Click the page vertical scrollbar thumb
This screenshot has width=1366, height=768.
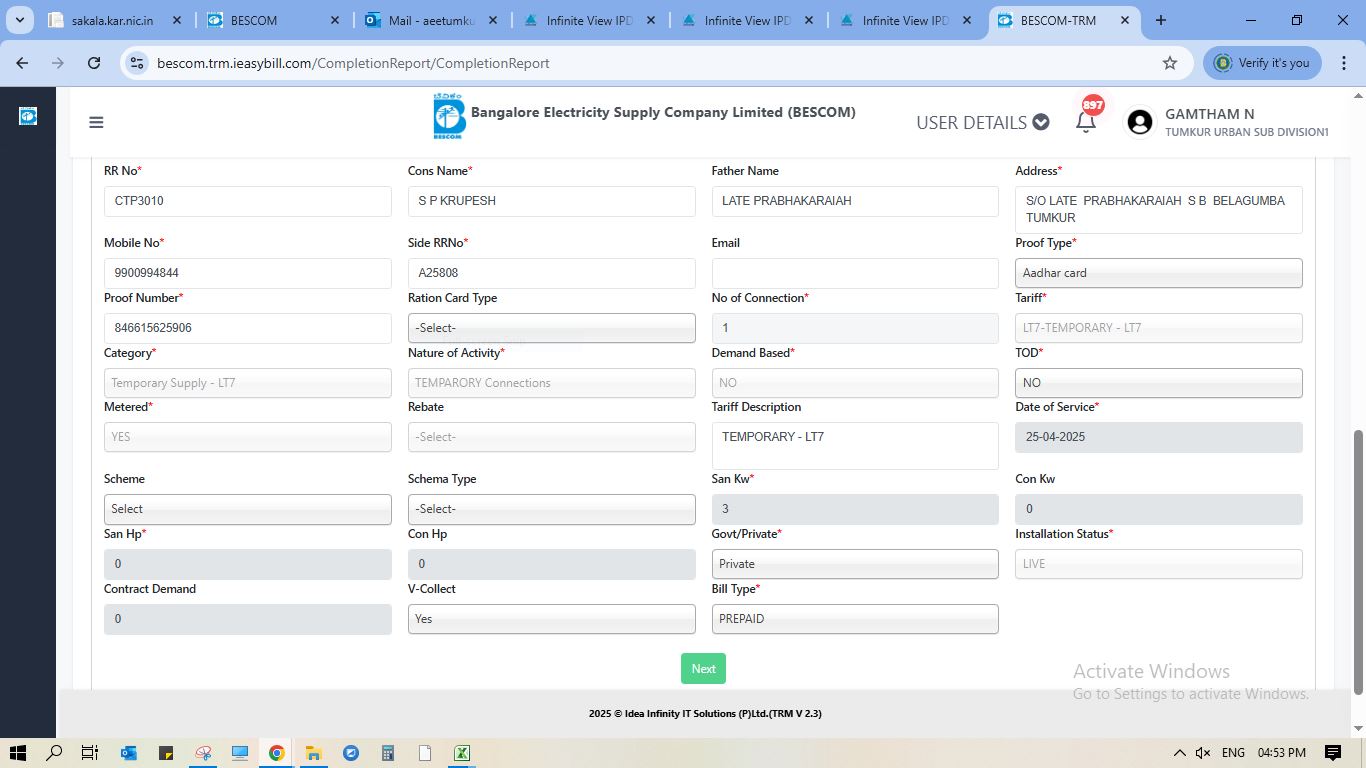[x=1357, y=560]
